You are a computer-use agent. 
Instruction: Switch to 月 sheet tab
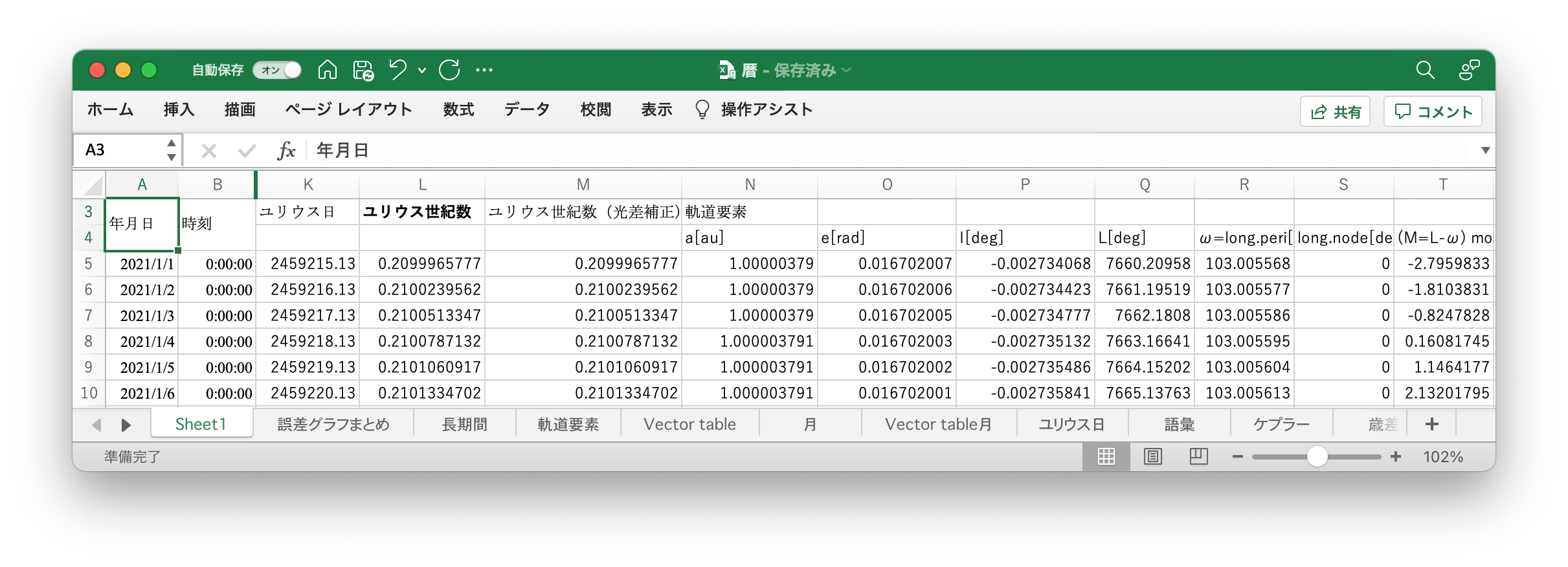coord(810,425)
